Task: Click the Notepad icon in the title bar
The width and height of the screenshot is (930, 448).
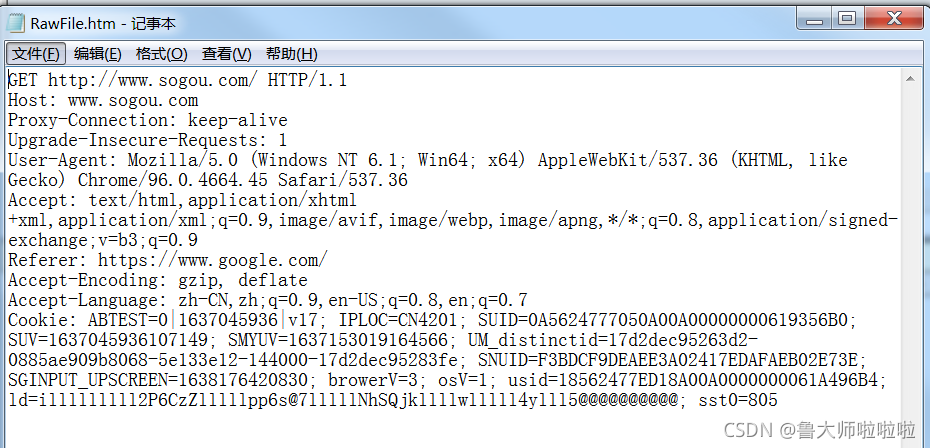Action: pos(16,18)
